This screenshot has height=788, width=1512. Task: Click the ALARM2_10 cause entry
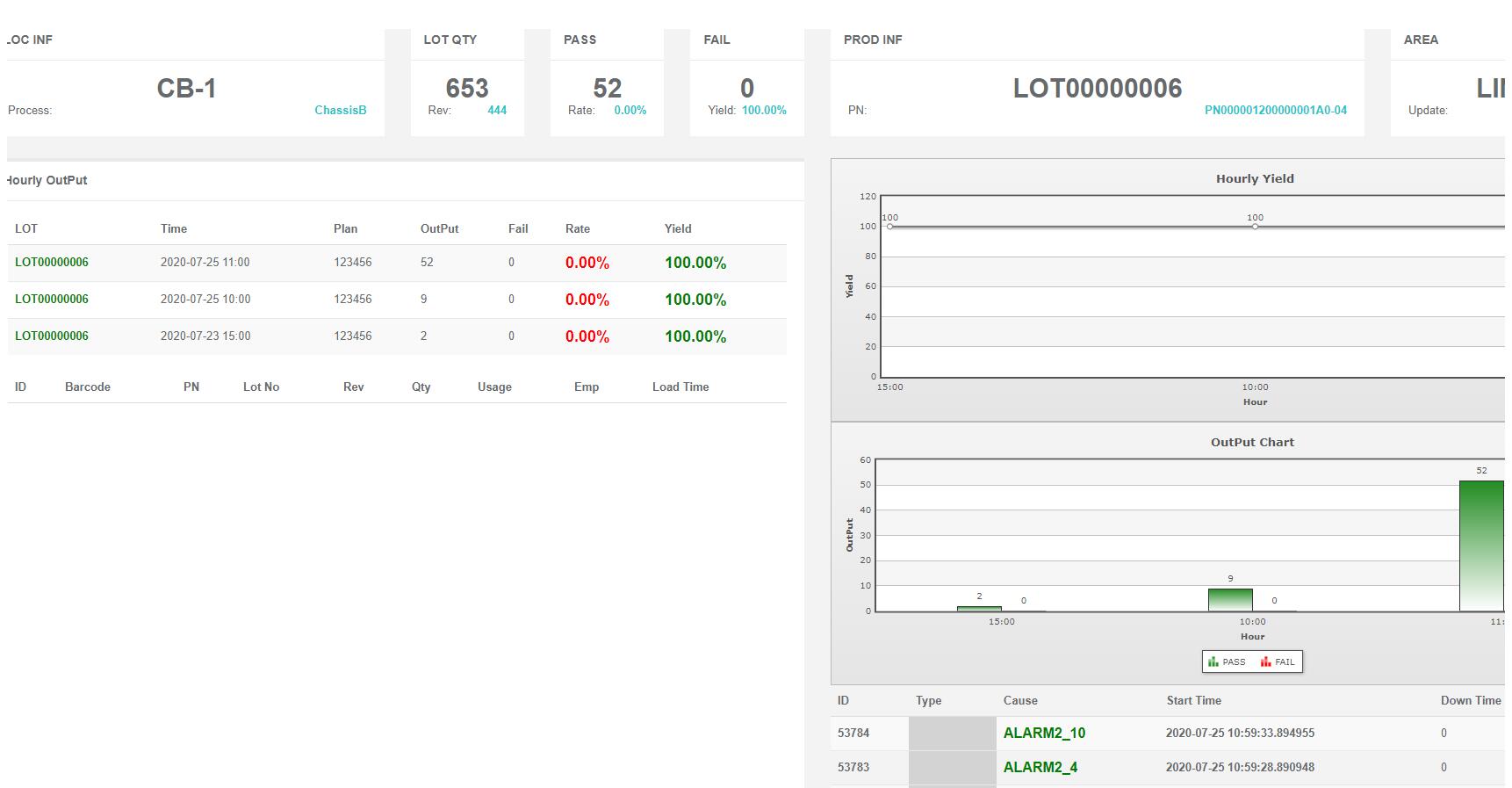pyautogui.click(x=1044, y=734)
